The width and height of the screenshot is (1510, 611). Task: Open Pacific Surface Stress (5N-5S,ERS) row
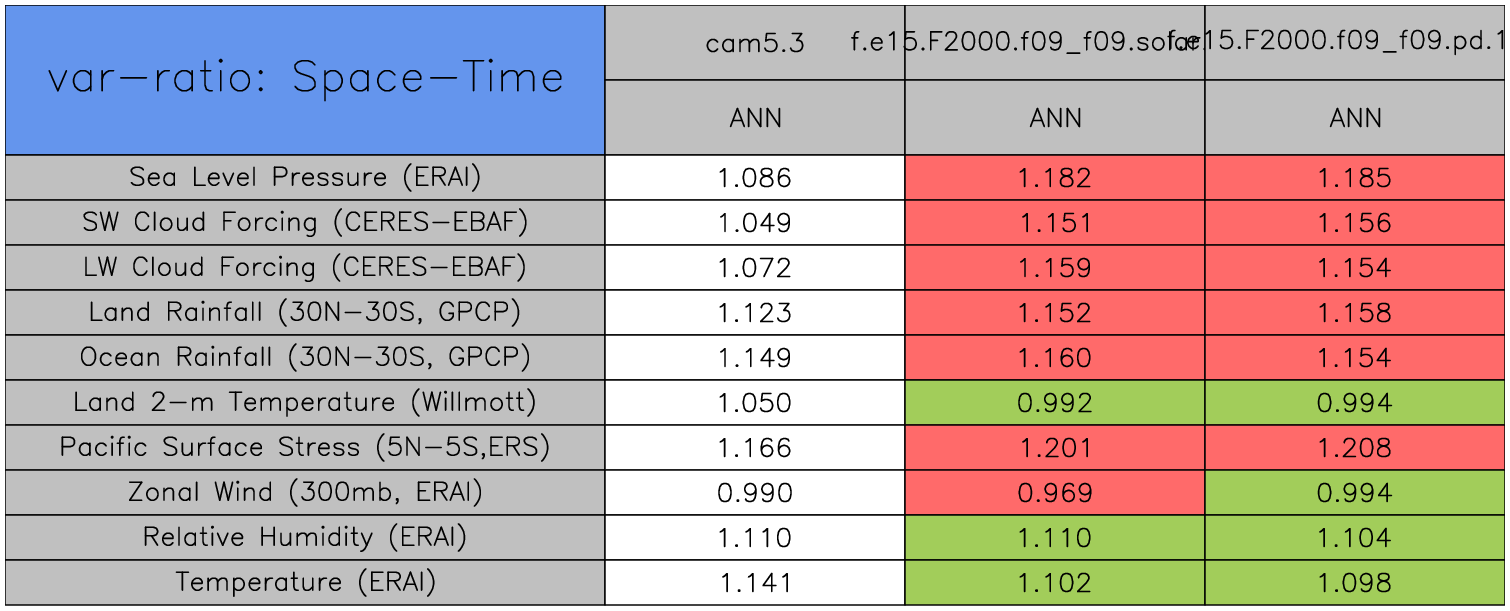pyautogui.click(x=305, y=448)
